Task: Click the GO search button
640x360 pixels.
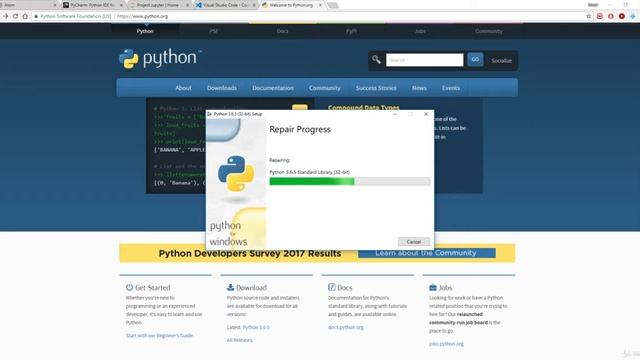Action: coord(475,60)
